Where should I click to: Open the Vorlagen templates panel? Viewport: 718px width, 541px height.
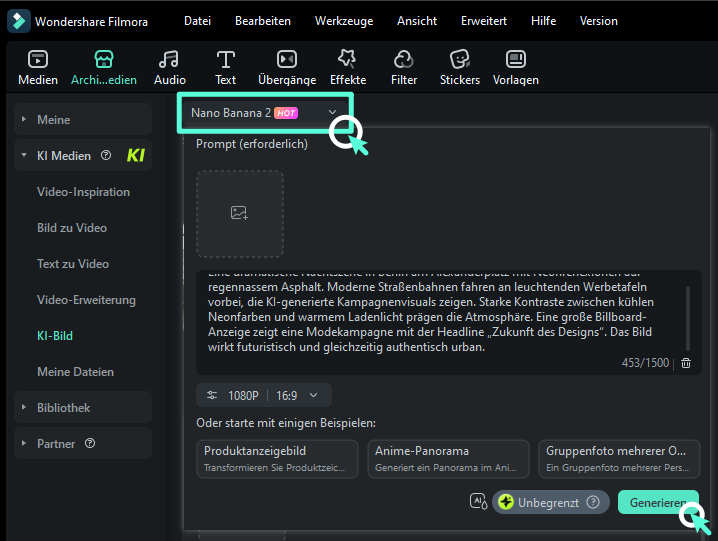click(516, 68)
